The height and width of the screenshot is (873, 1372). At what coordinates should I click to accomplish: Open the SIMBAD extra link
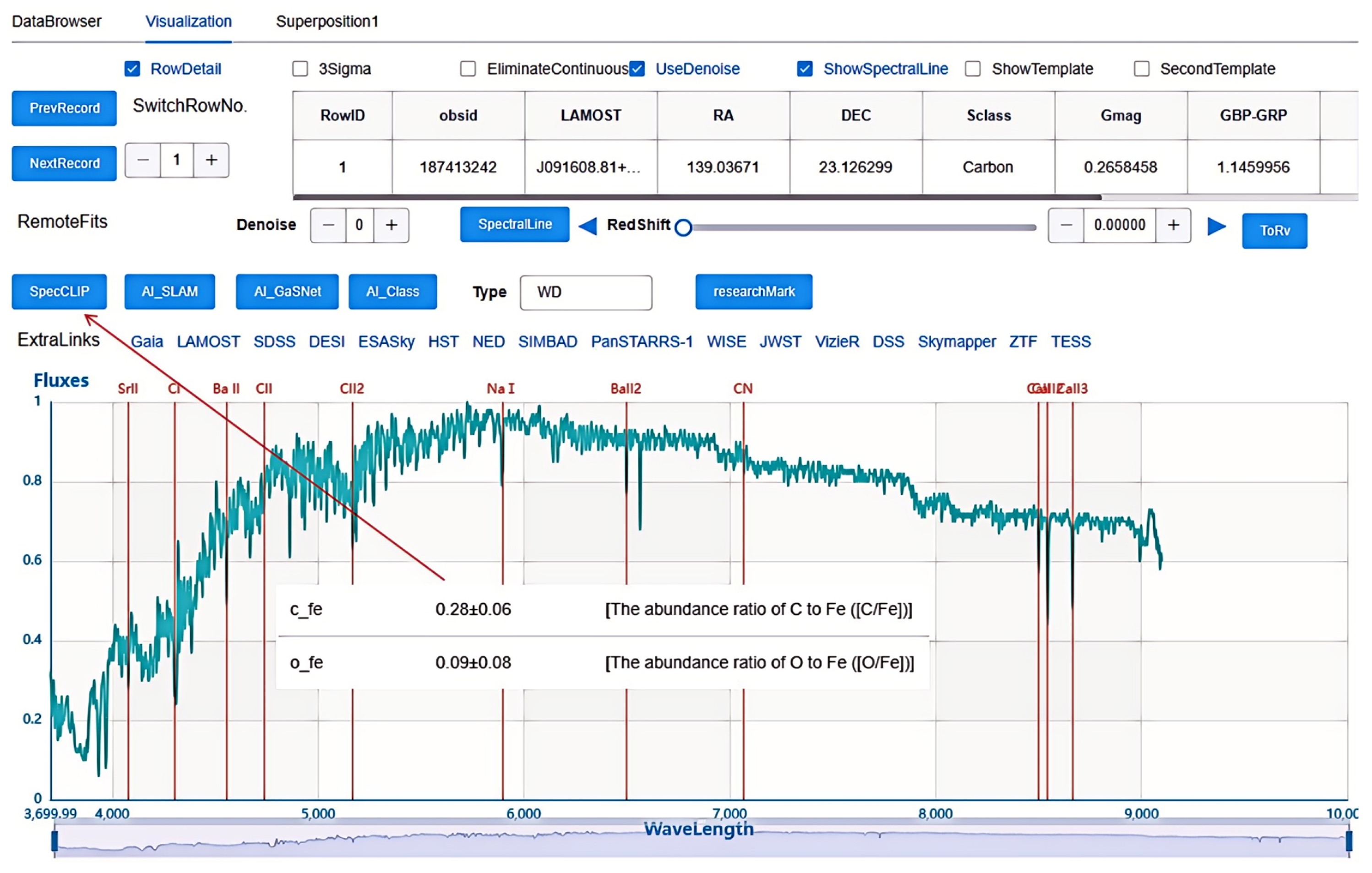coord(547,342)
